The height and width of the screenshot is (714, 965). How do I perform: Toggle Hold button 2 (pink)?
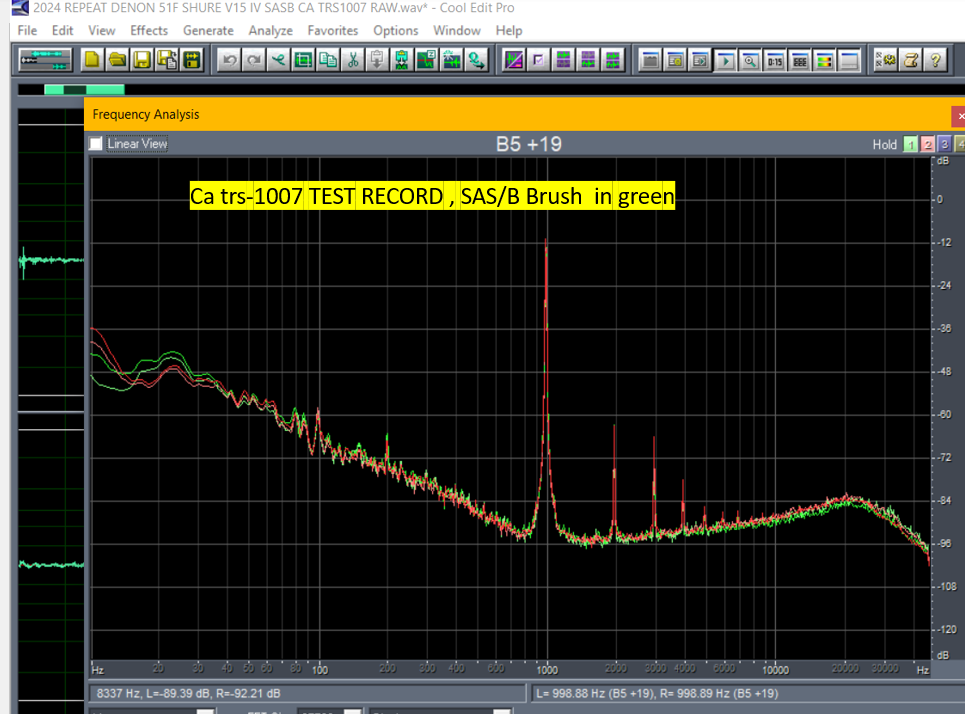928,144
